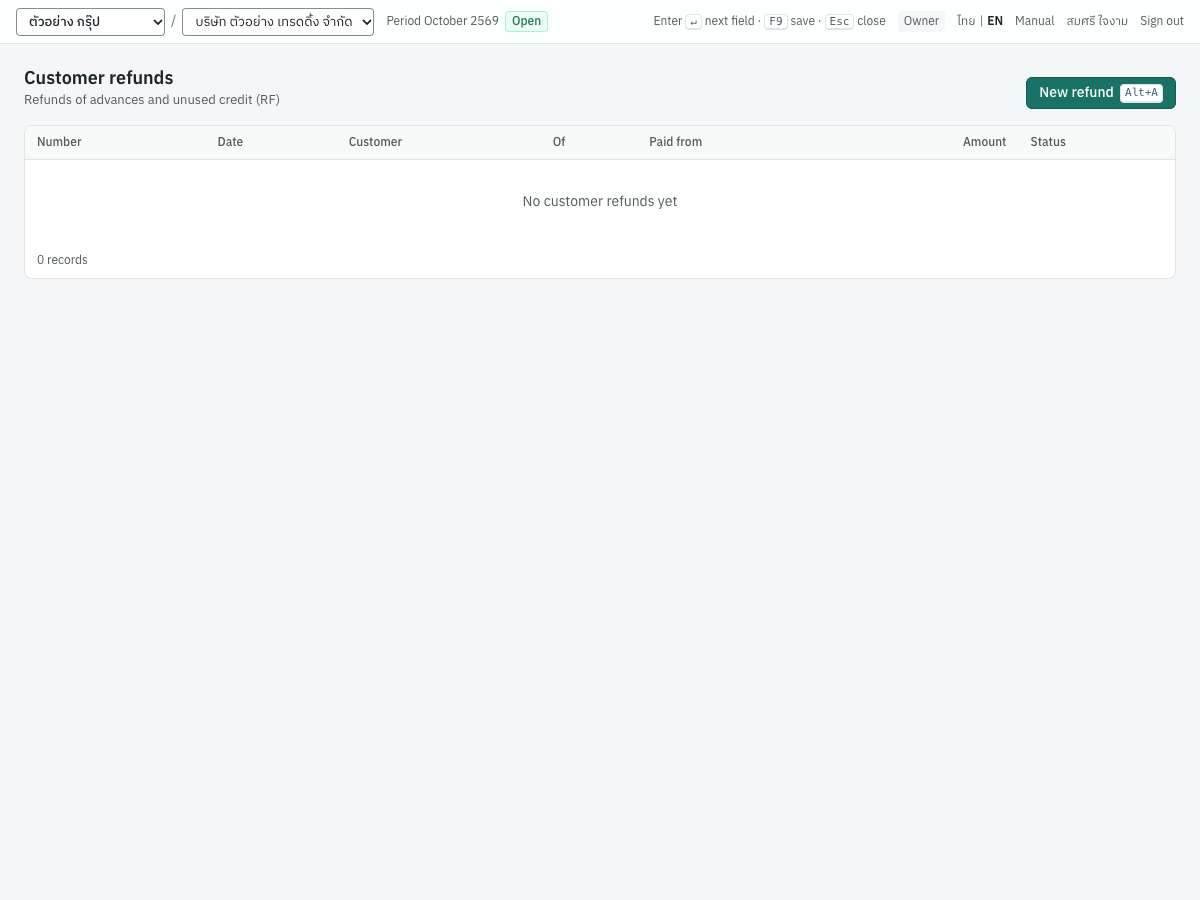Click the Number column header
1200x900 pixels.
click(59, 142)
